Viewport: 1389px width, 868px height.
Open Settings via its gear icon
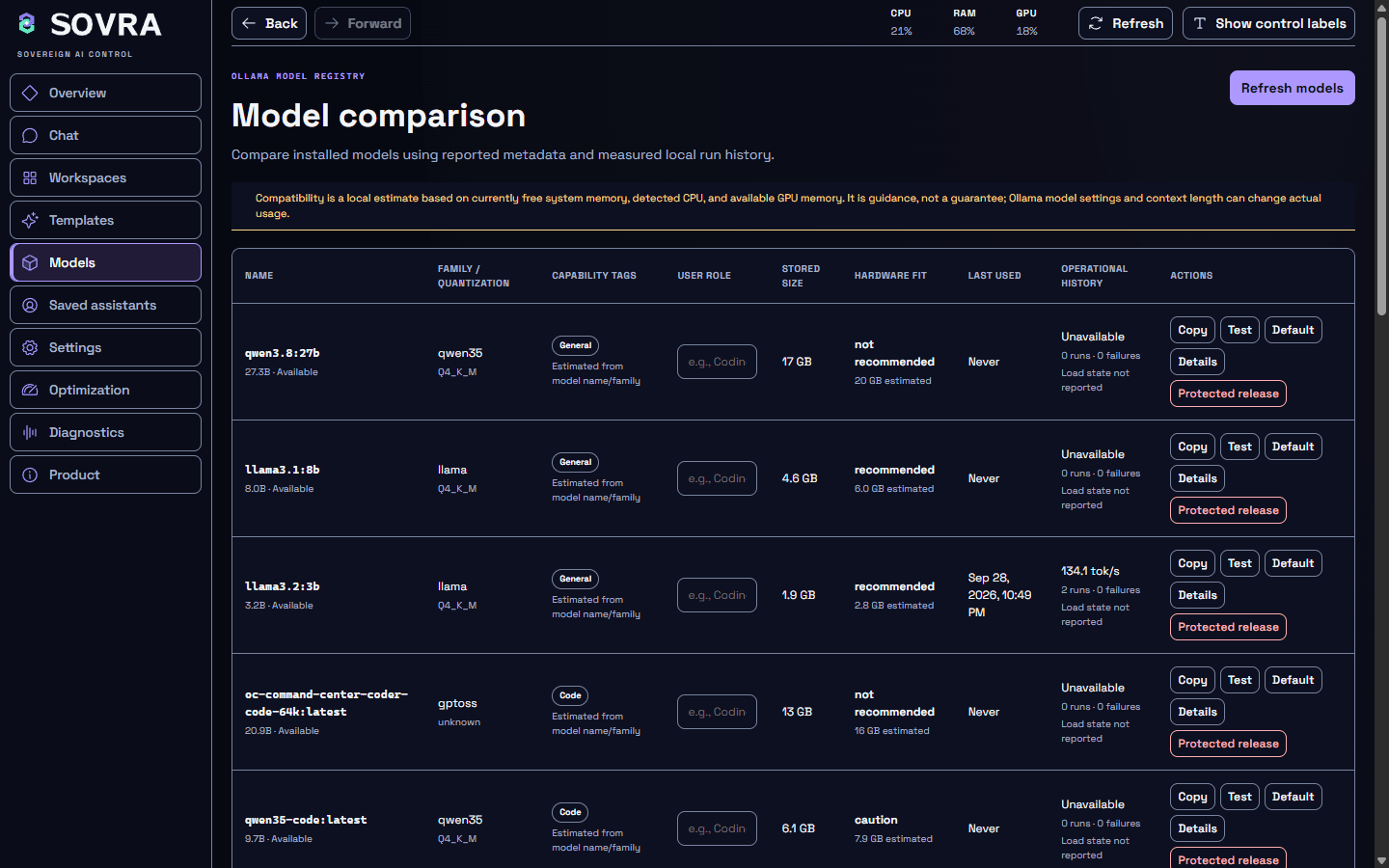pyautogui.click(x=30, y=347)
